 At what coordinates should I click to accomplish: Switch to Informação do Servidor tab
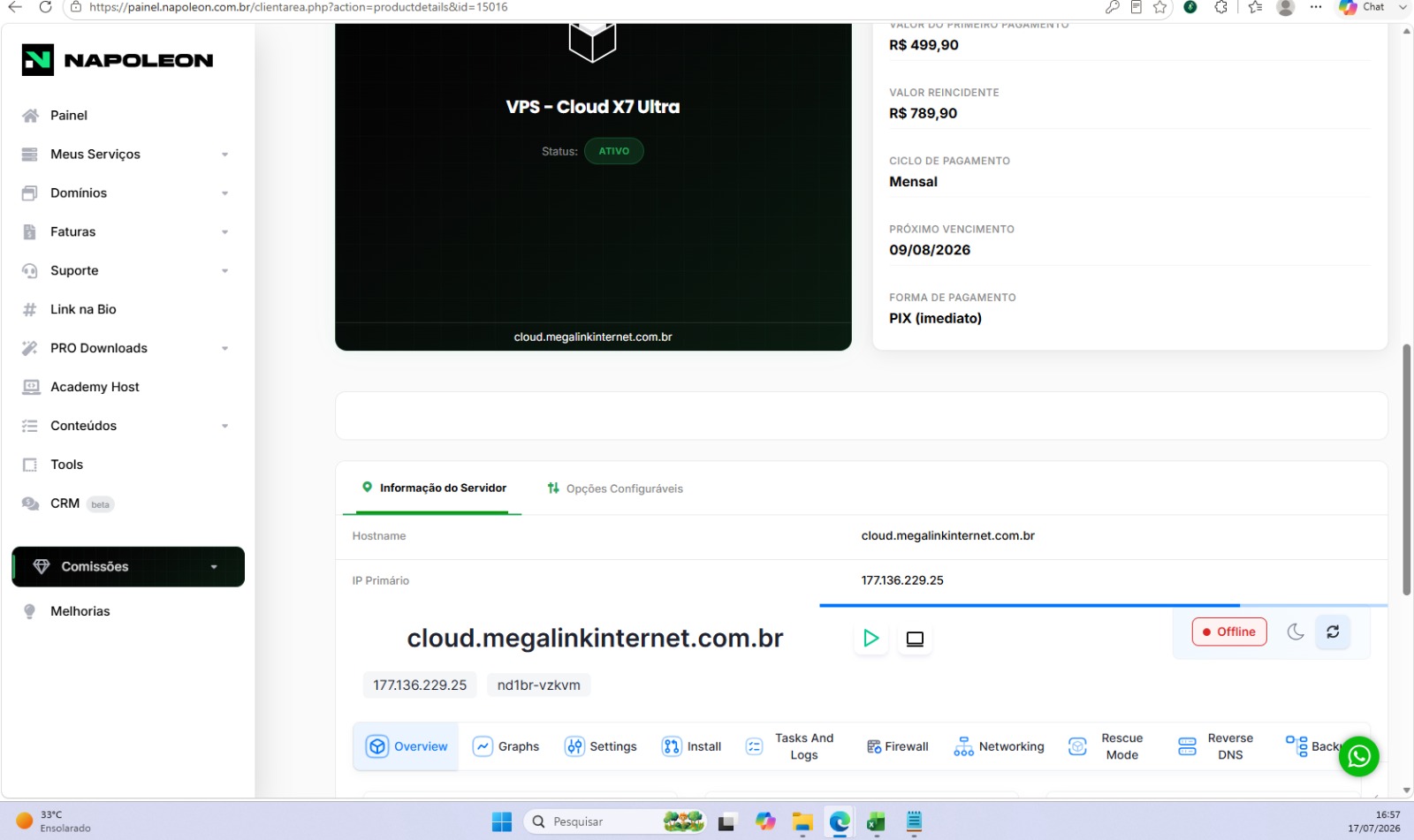(433, 488)
